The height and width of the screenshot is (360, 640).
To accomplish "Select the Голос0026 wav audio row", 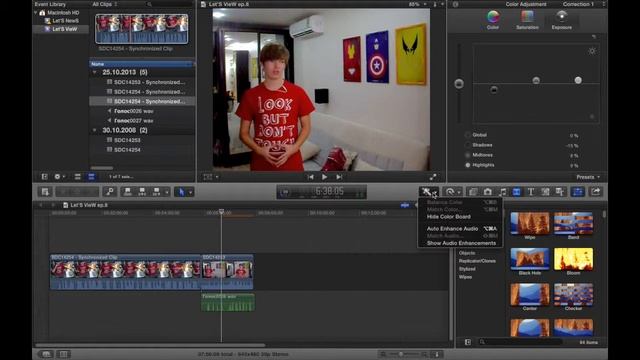I will tap(133, 111).
